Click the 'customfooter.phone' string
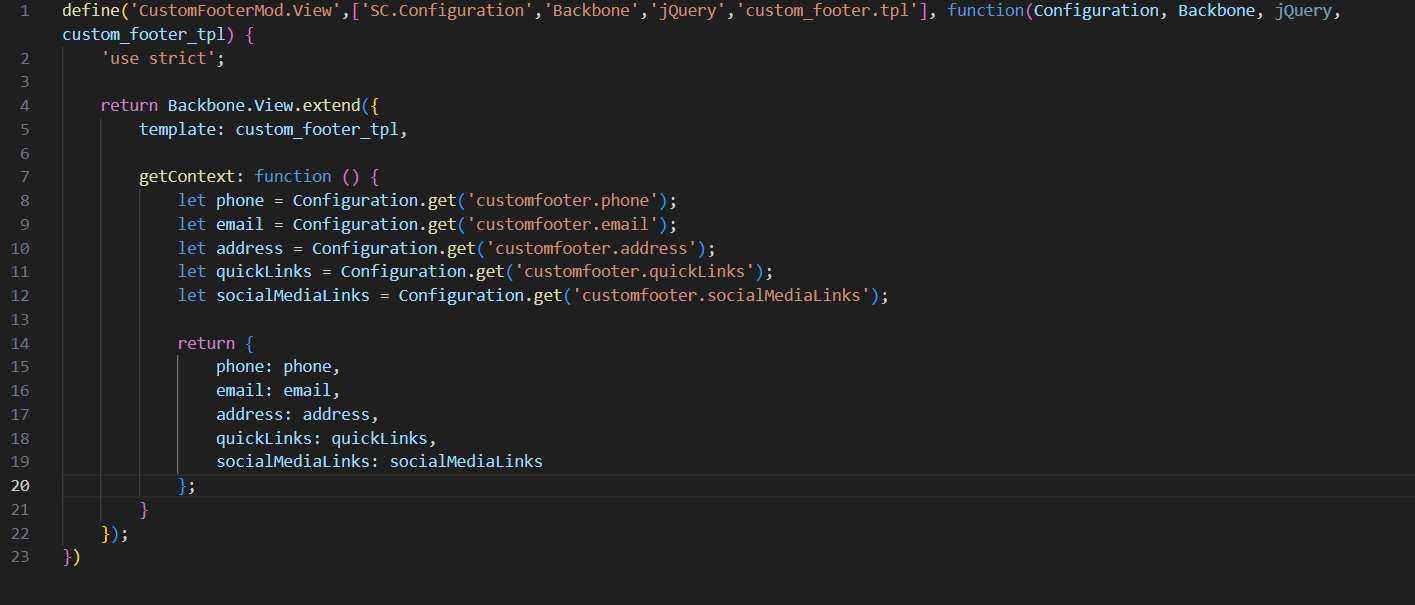1415x605 pixels. point(563,200)
